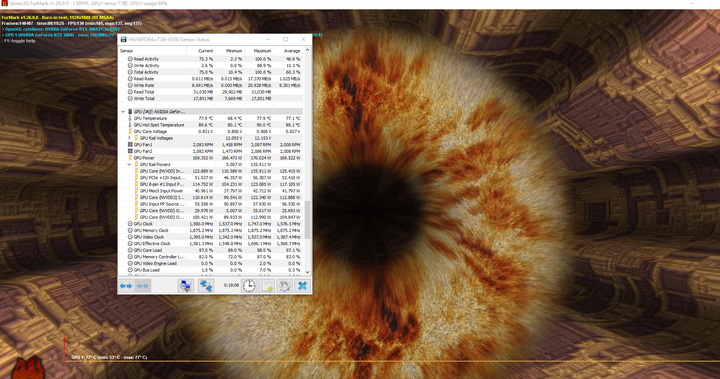
Task: Click the GPU Core Load circle icon
Action: pos(130,250)
